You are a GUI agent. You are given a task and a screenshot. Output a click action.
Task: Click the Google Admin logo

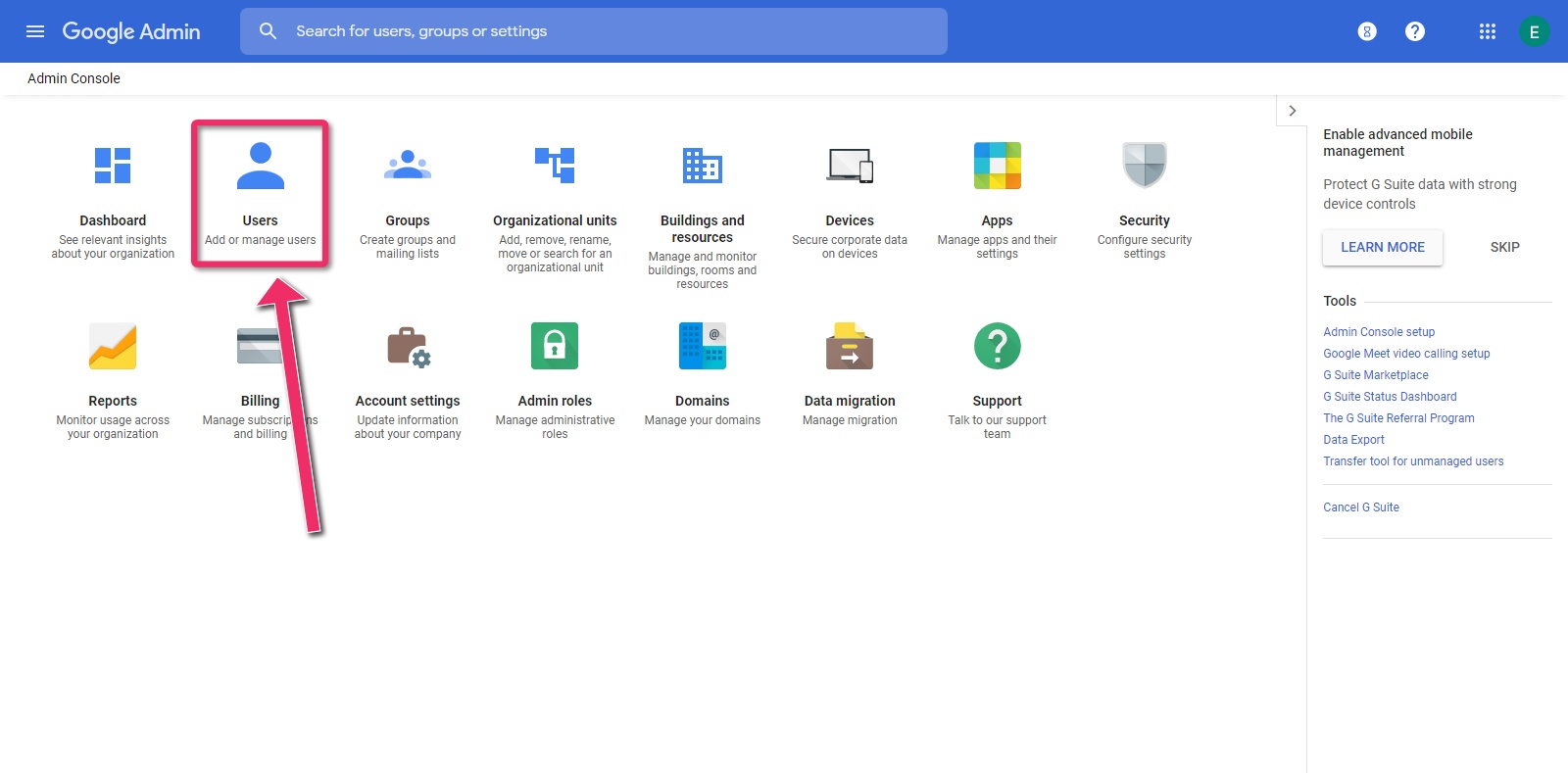pos(131,31)
